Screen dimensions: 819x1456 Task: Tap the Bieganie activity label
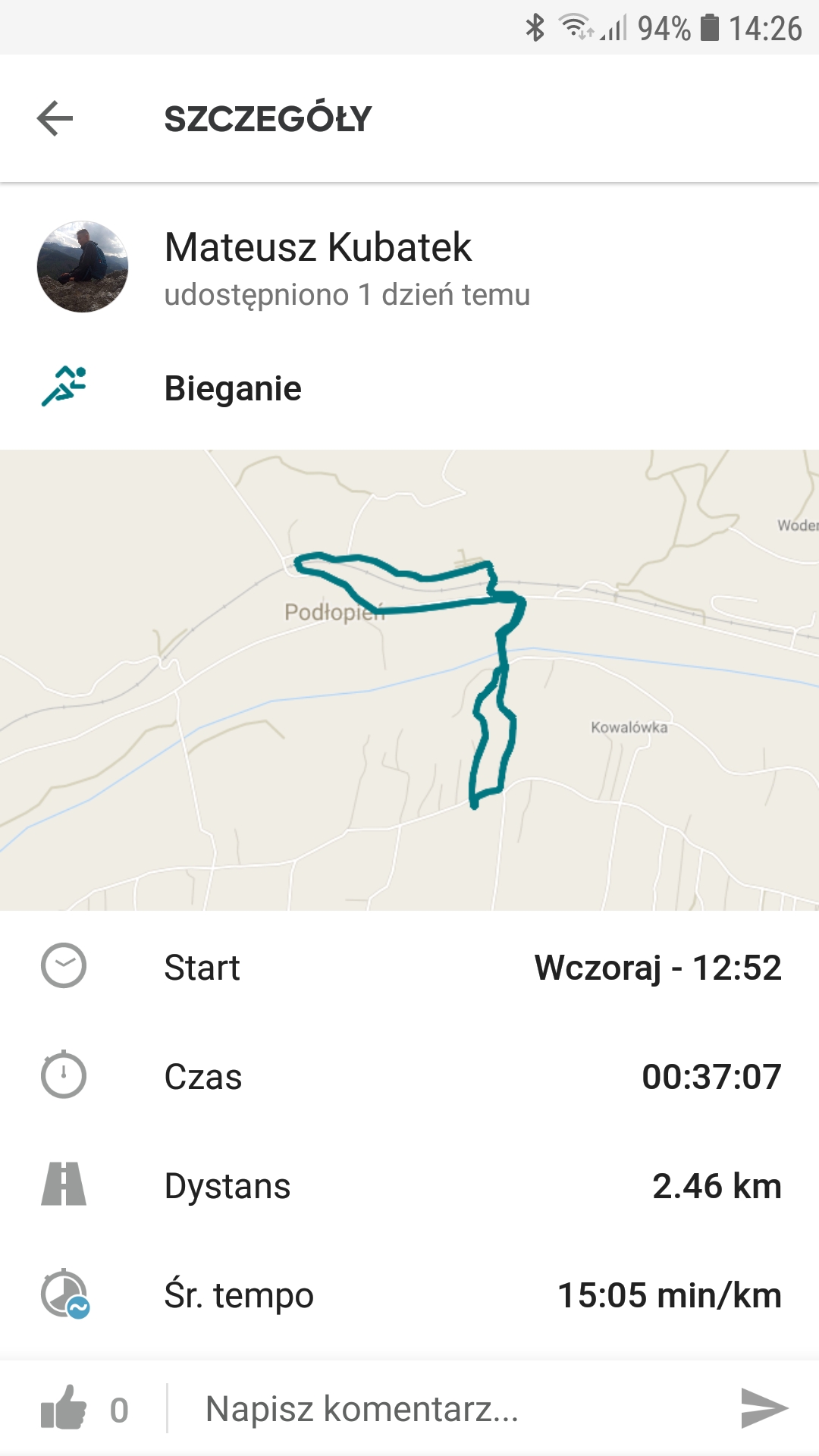coord(233,388)
